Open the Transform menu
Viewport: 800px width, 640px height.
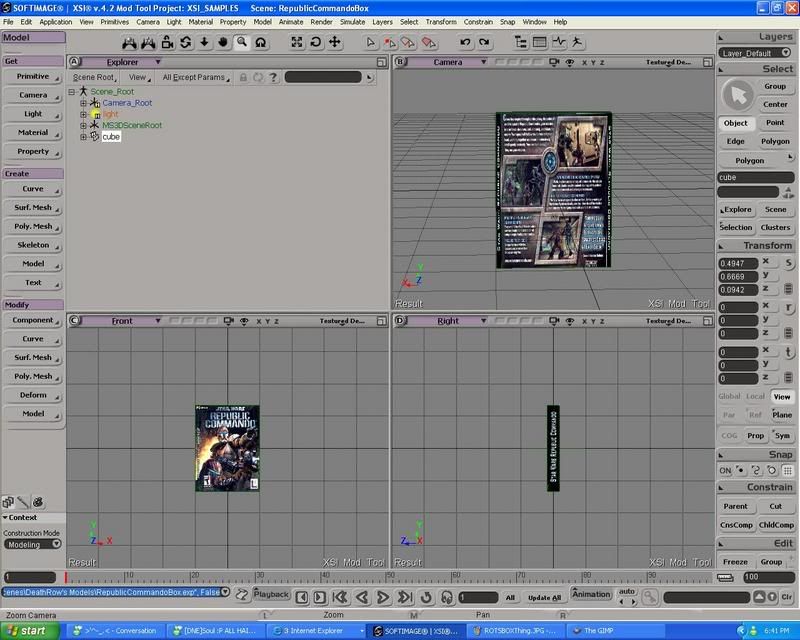pyautogui.click(x=441, y=22)
